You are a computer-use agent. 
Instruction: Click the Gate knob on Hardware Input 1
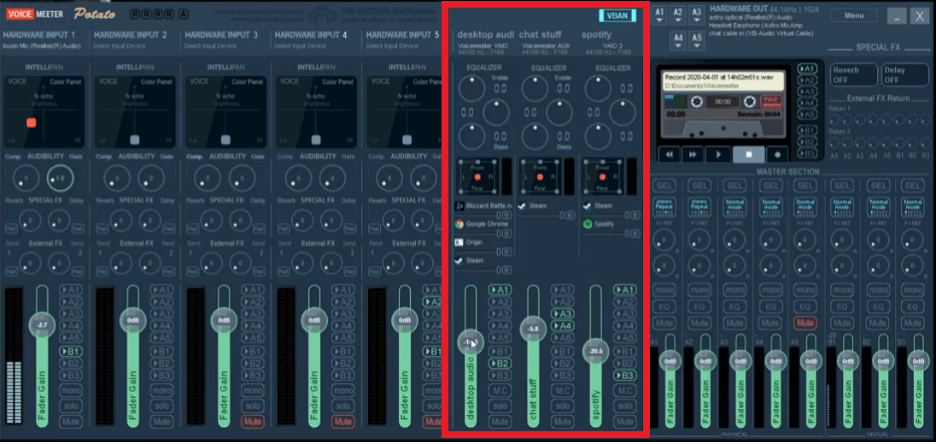pyautogui.click(x=60, y=177)
